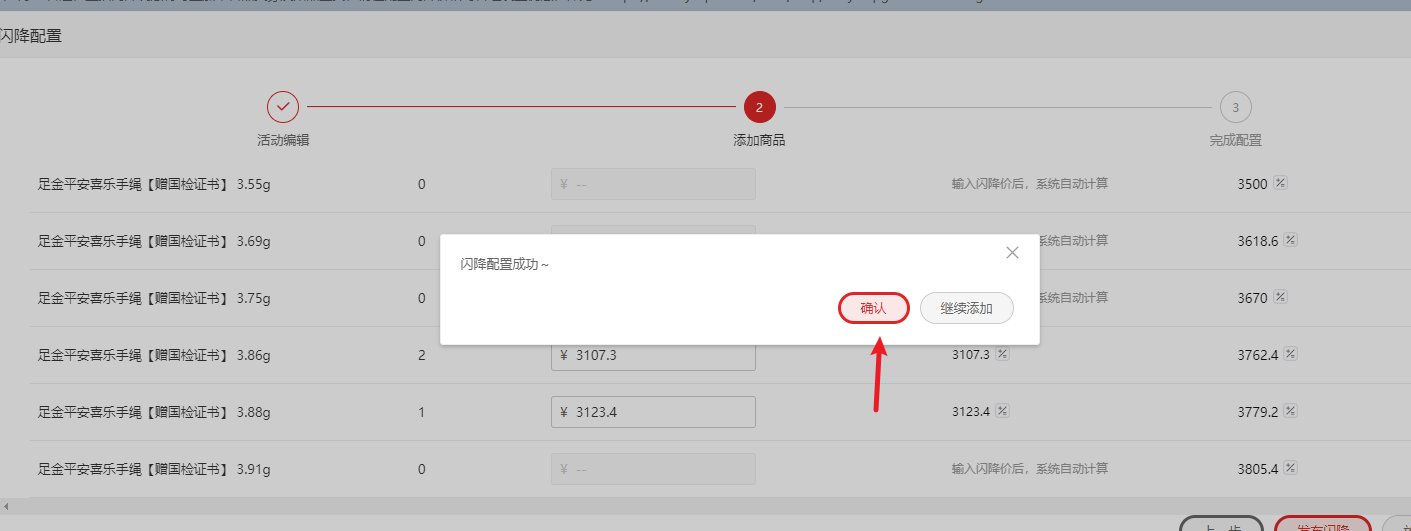1411x531 pixels.
Task: Click the percent icon next to 3107.3
Action: tap(1002, 354)
